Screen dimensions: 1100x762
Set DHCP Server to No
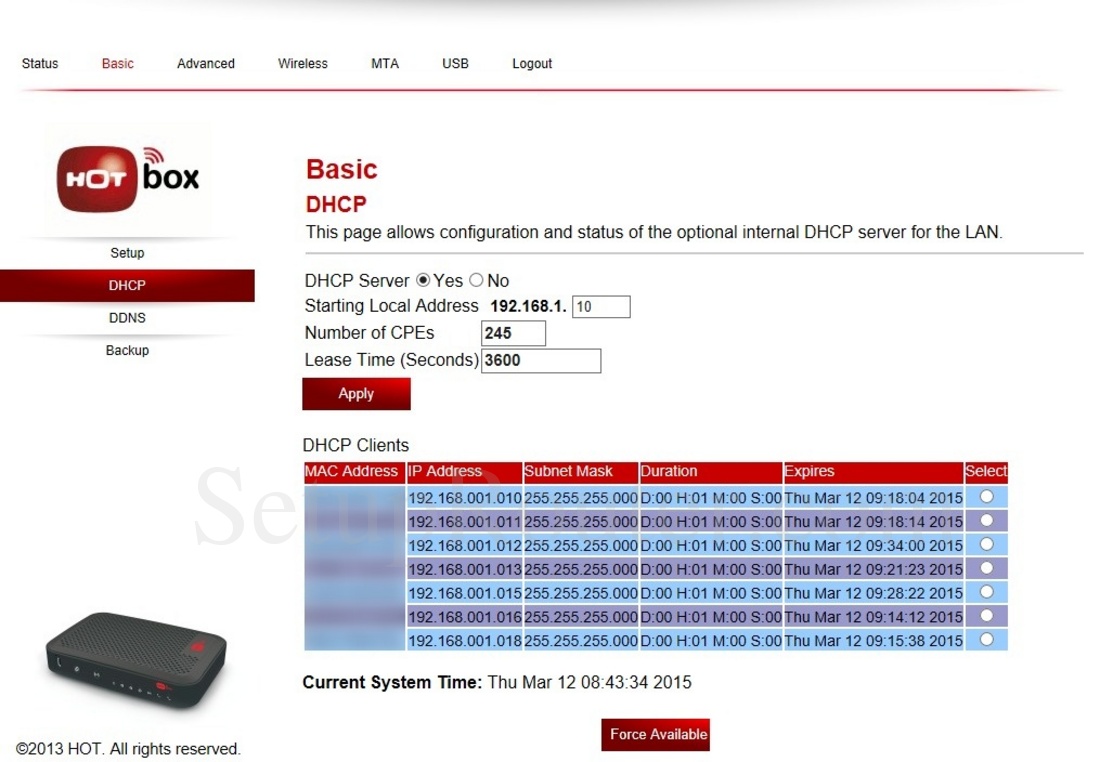point(476,280)
